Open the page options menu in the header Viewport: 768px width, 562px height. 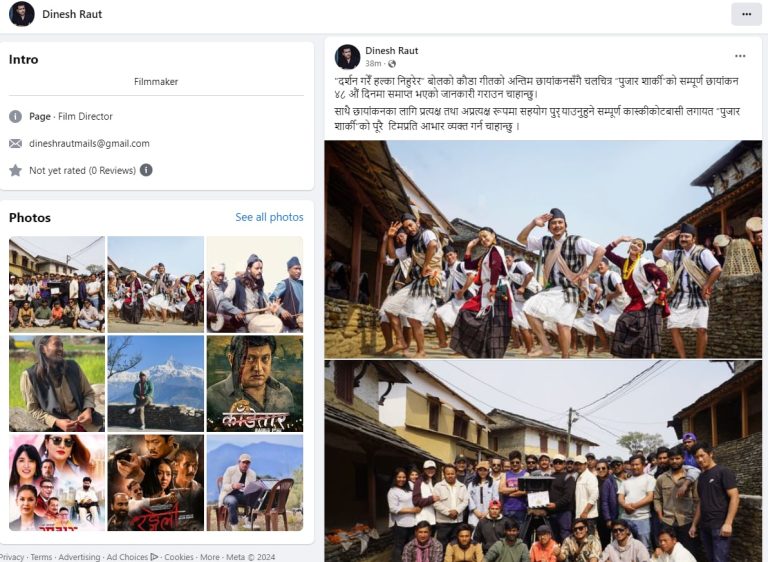(x=745, y=14)
